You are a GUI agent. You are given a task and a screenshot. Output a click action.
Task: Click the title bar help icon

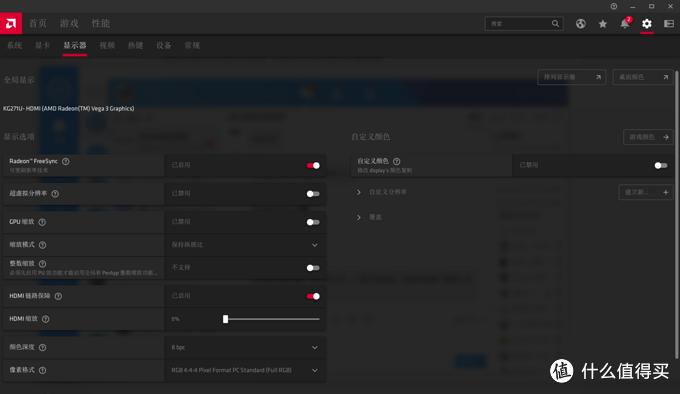[614, 6]
